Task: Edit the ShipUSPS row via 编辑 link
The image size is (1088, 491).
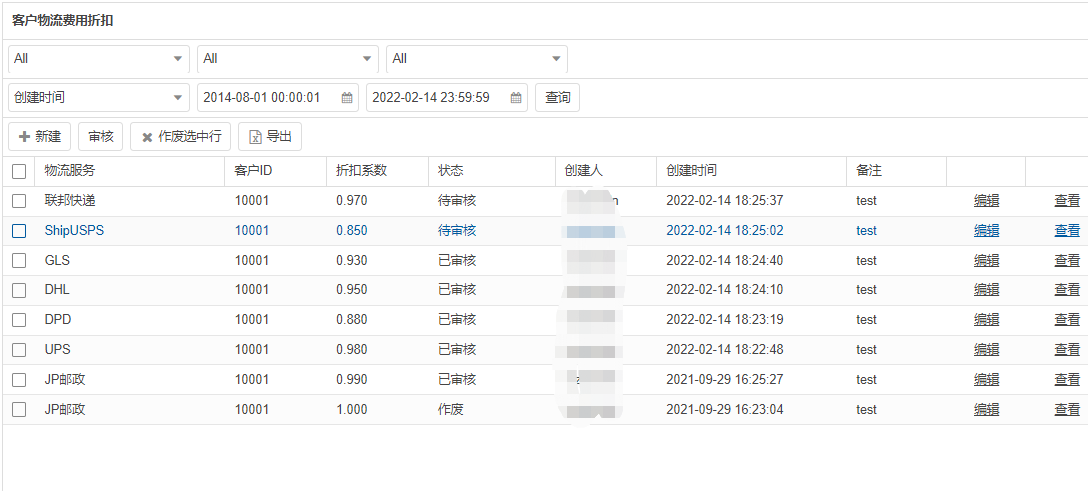Action: click(x=987, y=231)
